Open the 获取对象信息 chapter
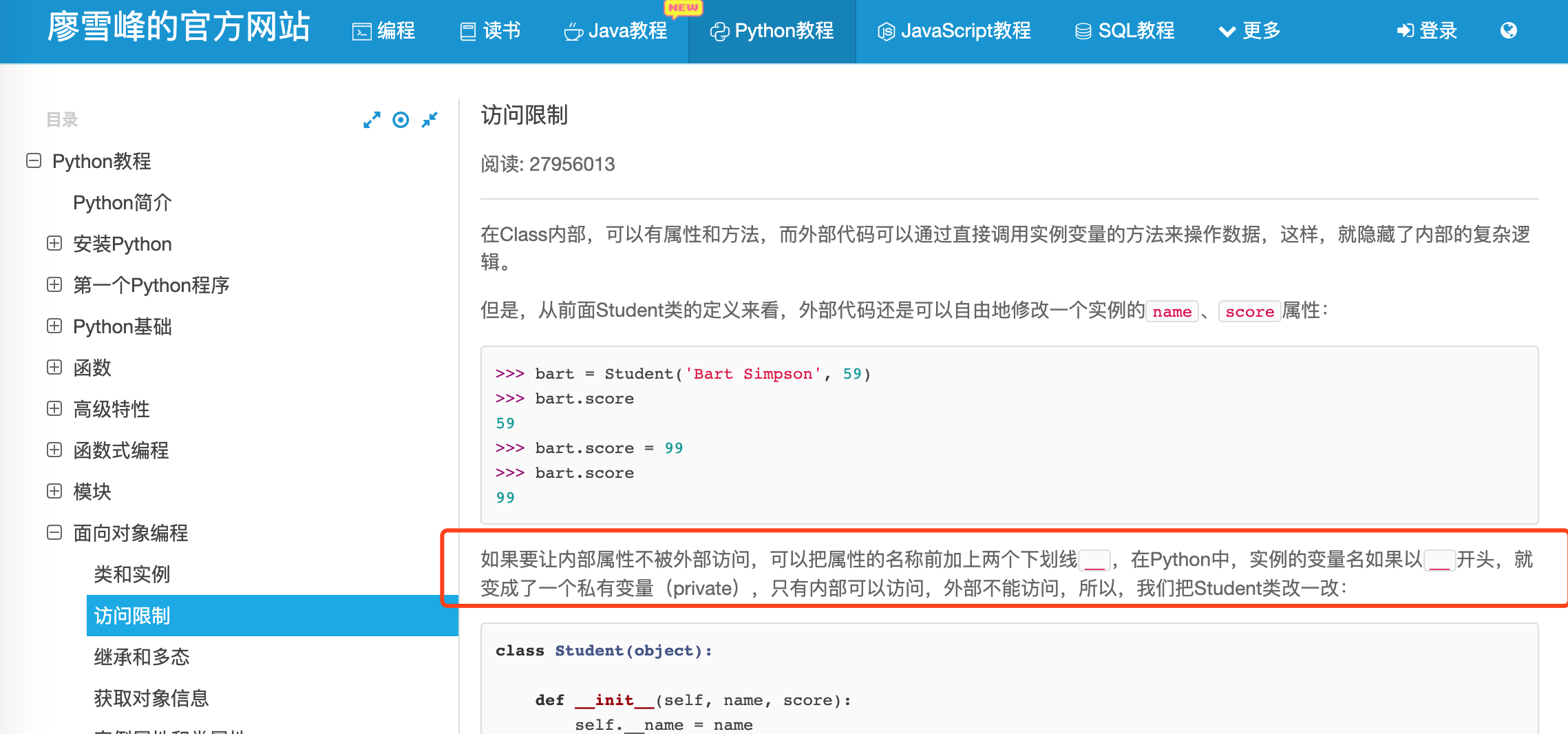Image resolution: width=1568 pixels, height=734 pixels. (151, 698)
